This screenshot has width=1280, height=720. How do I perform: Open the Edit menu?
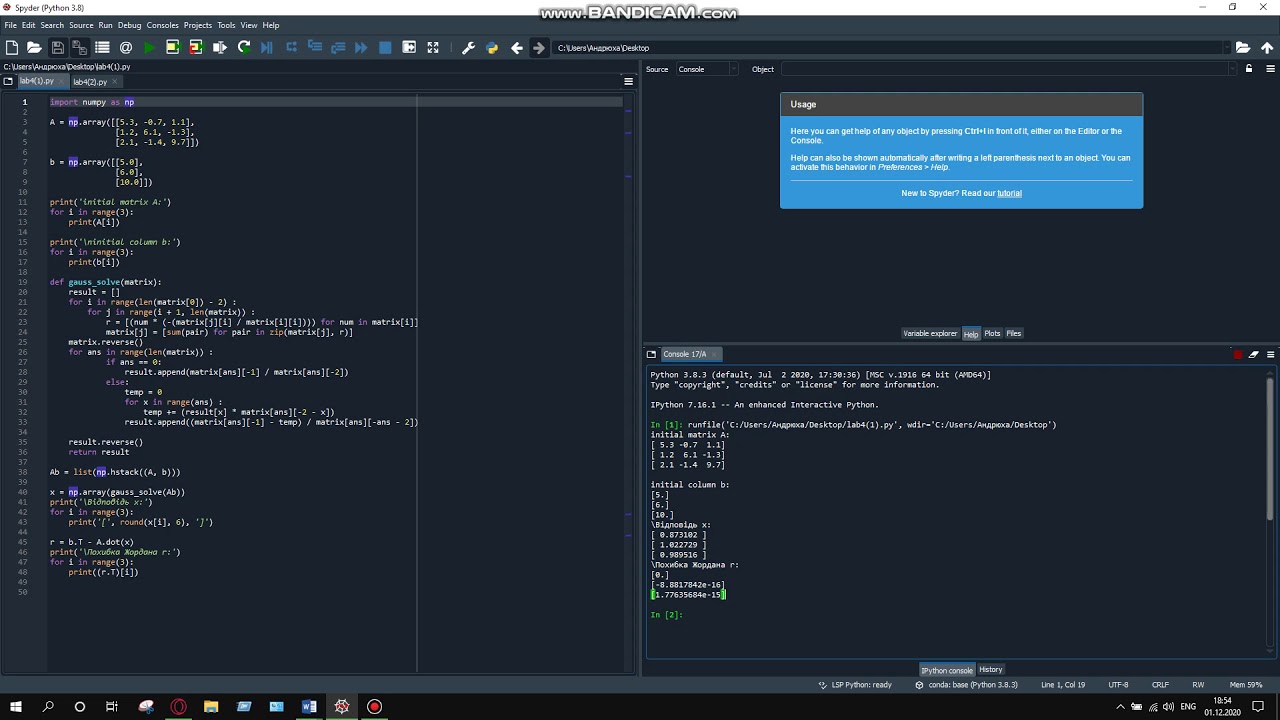coord(28,25)
